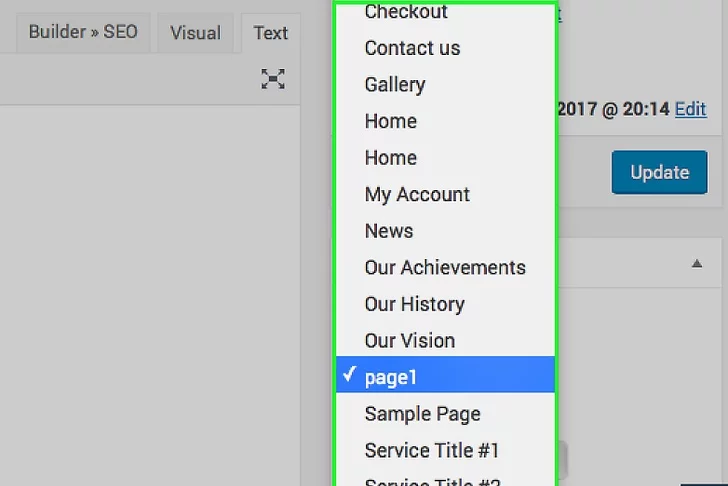Image resolution: width=728 pixels, height=486 pixels.
Task: Collapse the panel using the triangle arrow
Action: pyautogui.click(x=696, y=263)
